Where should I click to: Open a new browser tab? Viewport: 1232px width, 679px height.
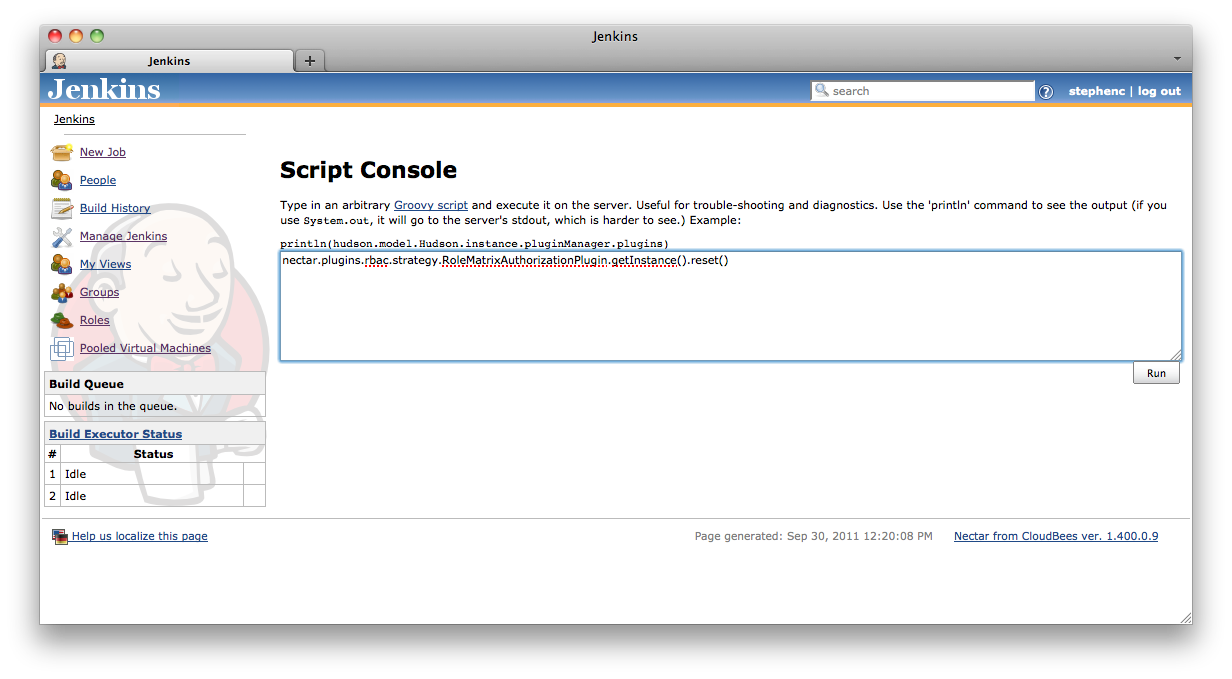(x=310, y=61)
